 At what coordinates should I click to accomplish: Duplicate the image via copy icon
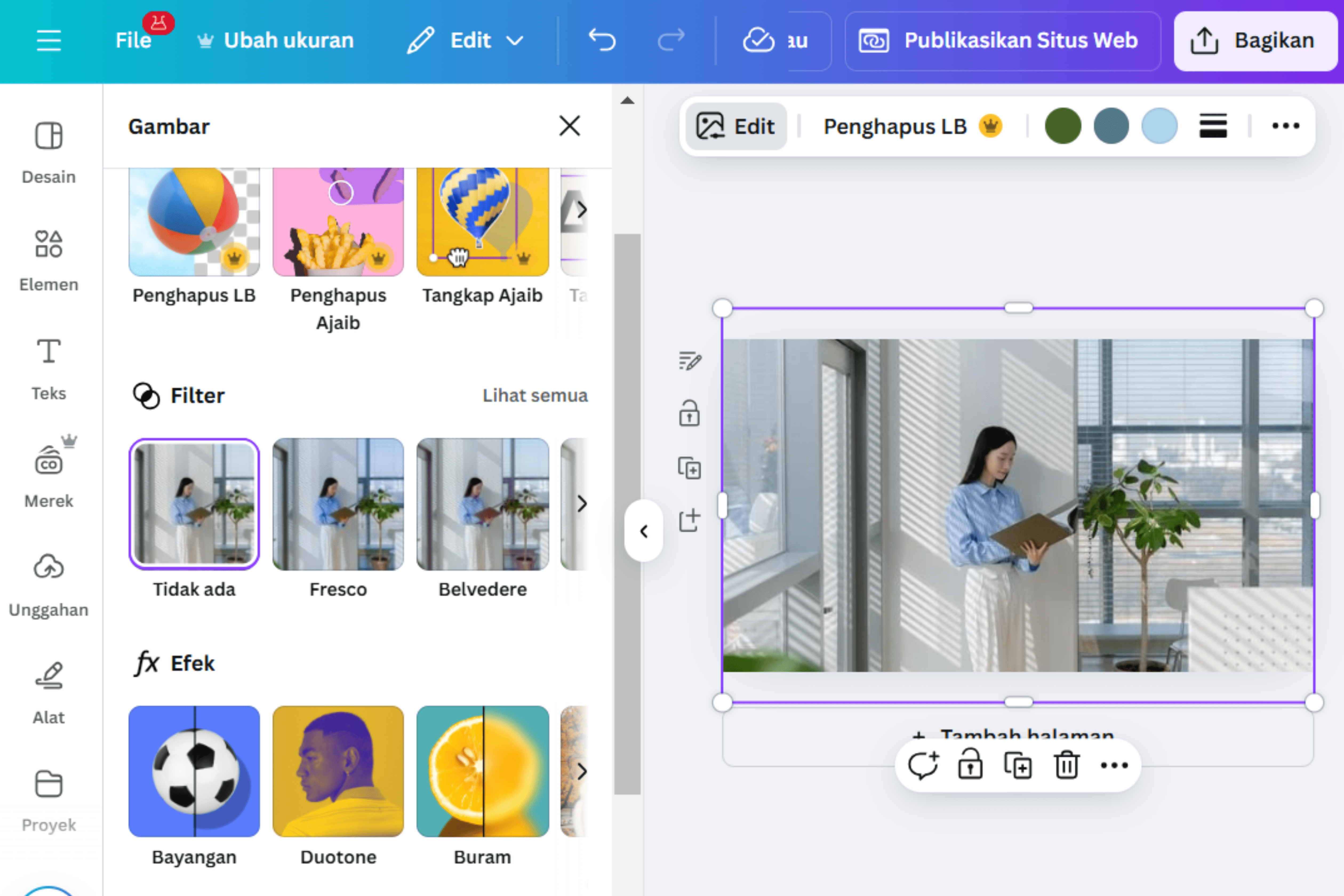click(x=1018, y=766)
